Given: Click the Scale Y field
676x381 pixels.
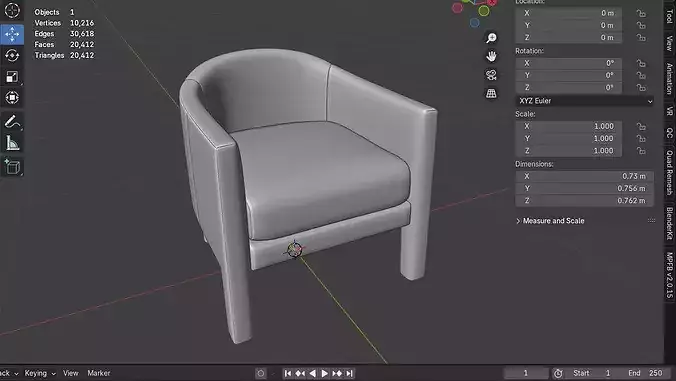Looking at the screenshot, I should (x=569, y=139).
